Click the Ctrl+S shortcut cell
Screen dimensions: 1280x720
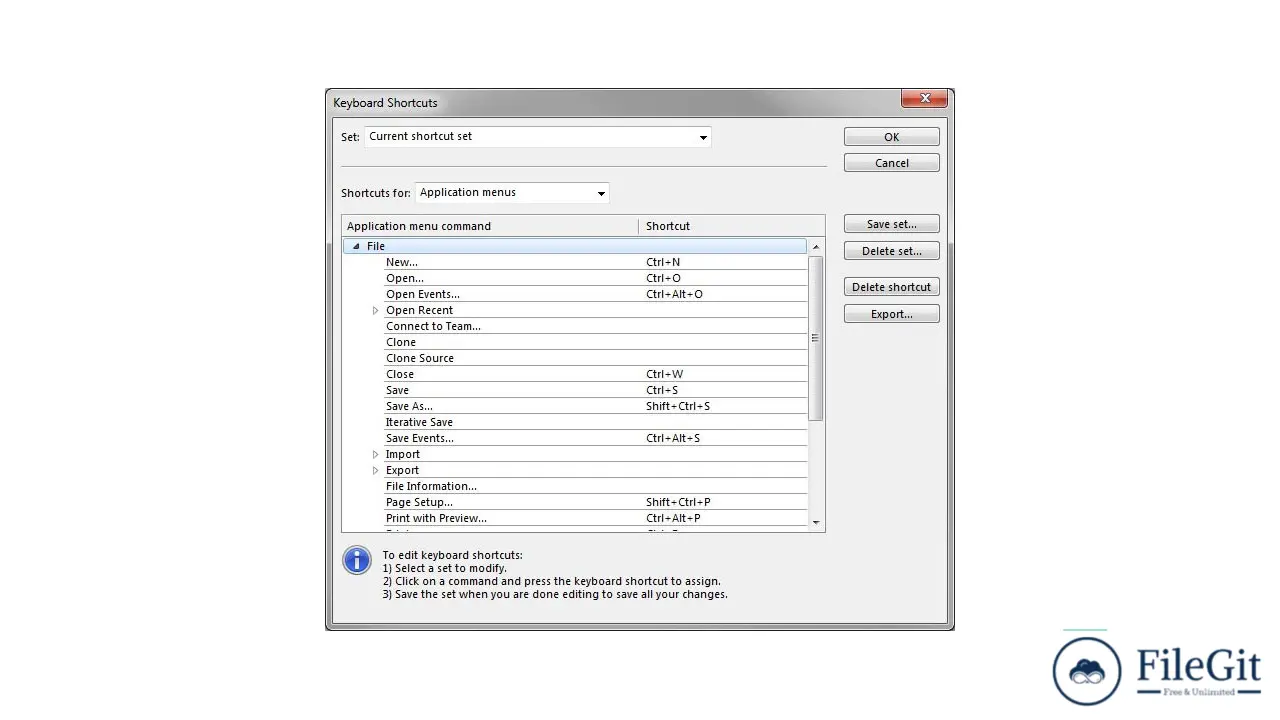(662, 390)
